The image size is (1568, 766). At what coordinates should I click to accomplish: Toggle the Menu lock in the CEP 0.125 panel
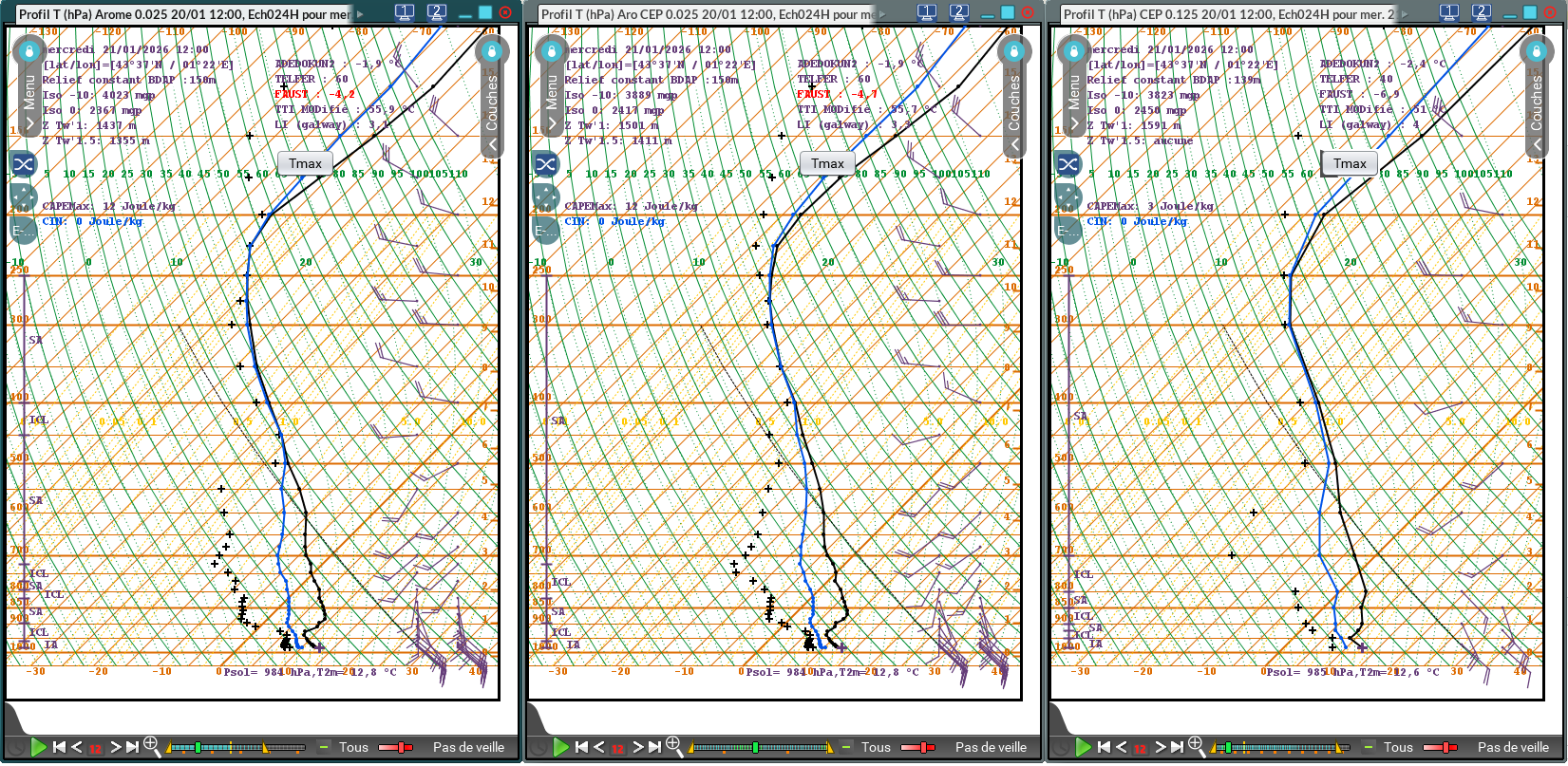[x=1073, y=51]
